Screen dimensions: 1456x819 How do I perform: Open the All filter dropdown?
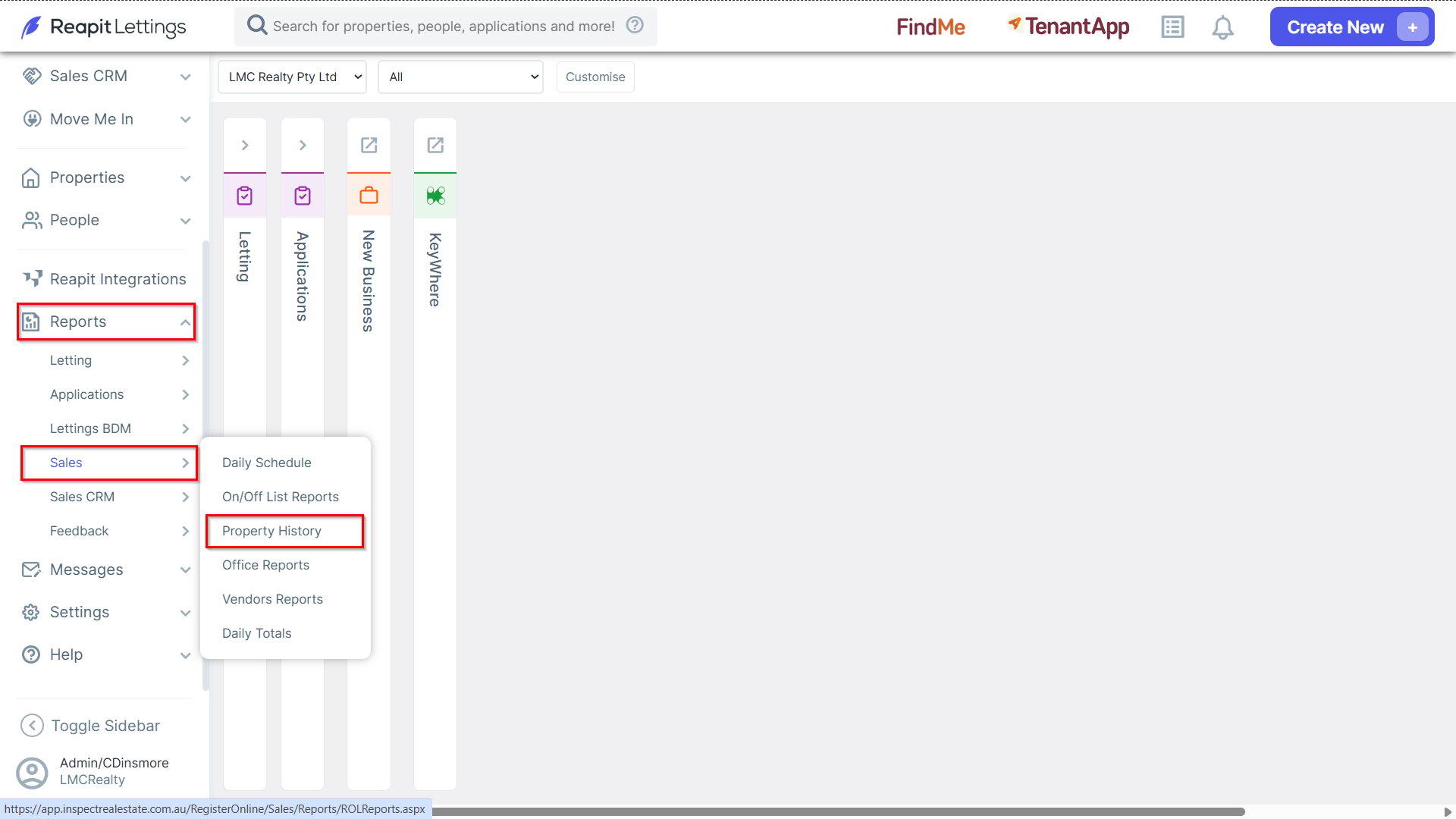click(x=460, y=77)
